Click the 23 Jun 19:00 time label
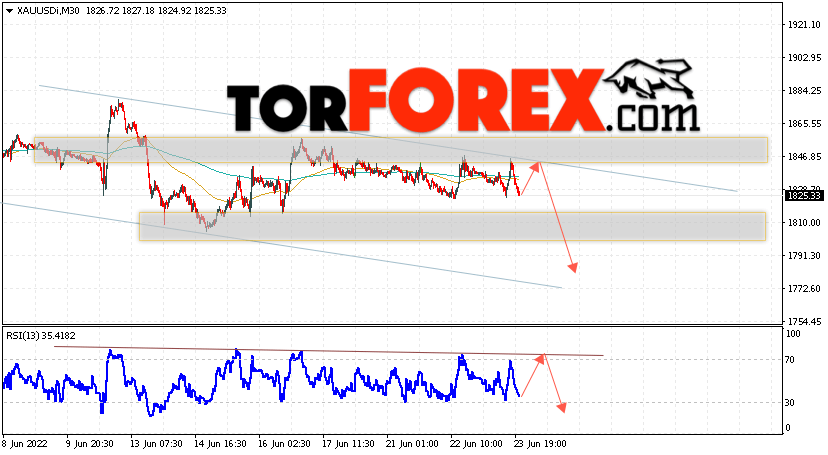Viewport: 828px width, 455px height. click(540, 444)
